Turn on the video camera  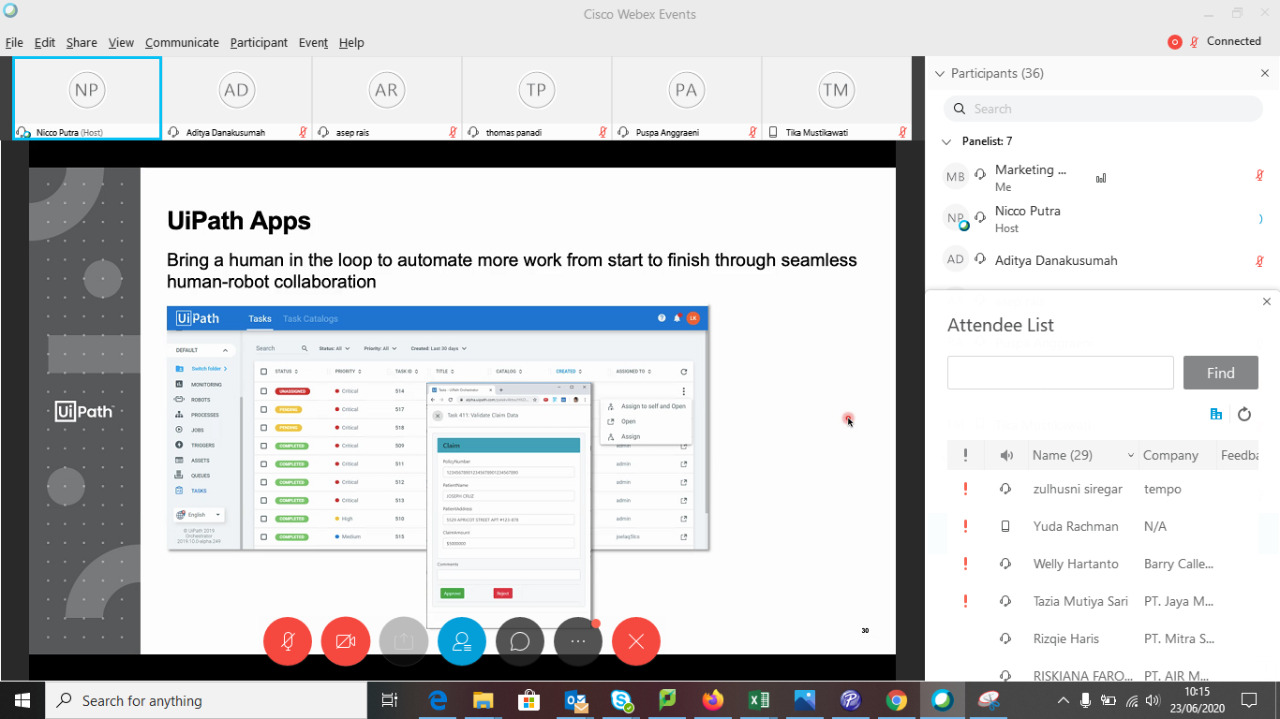(345, 642)
